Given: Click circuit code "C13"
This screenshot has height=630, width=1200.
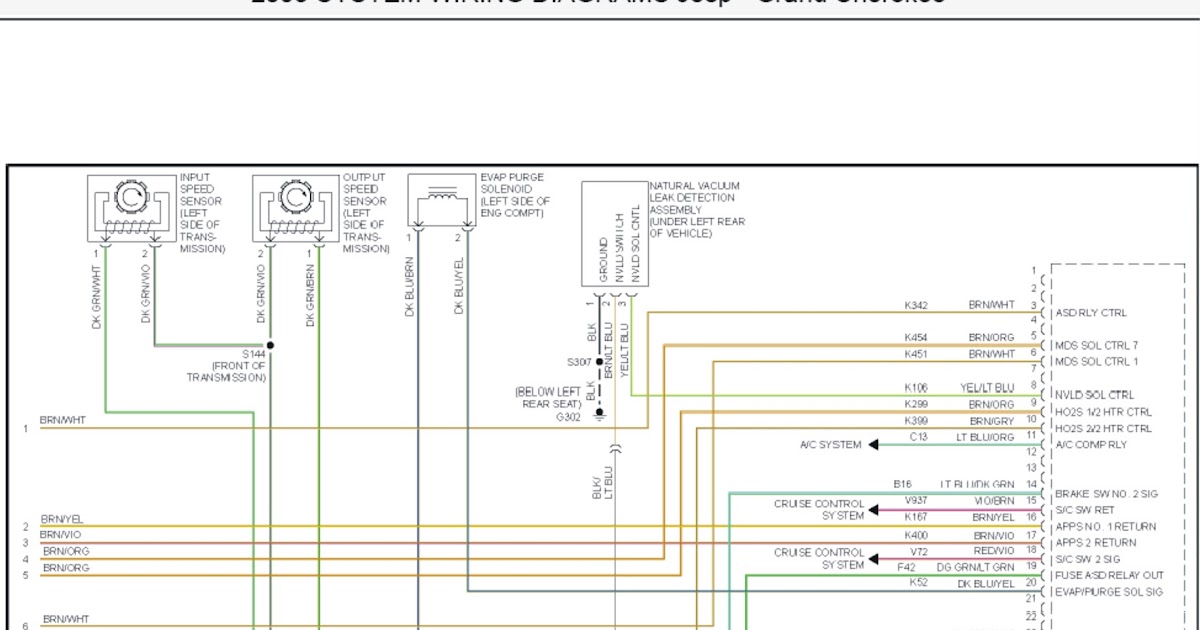Looking at the screenshot, I should coord(919,437).
